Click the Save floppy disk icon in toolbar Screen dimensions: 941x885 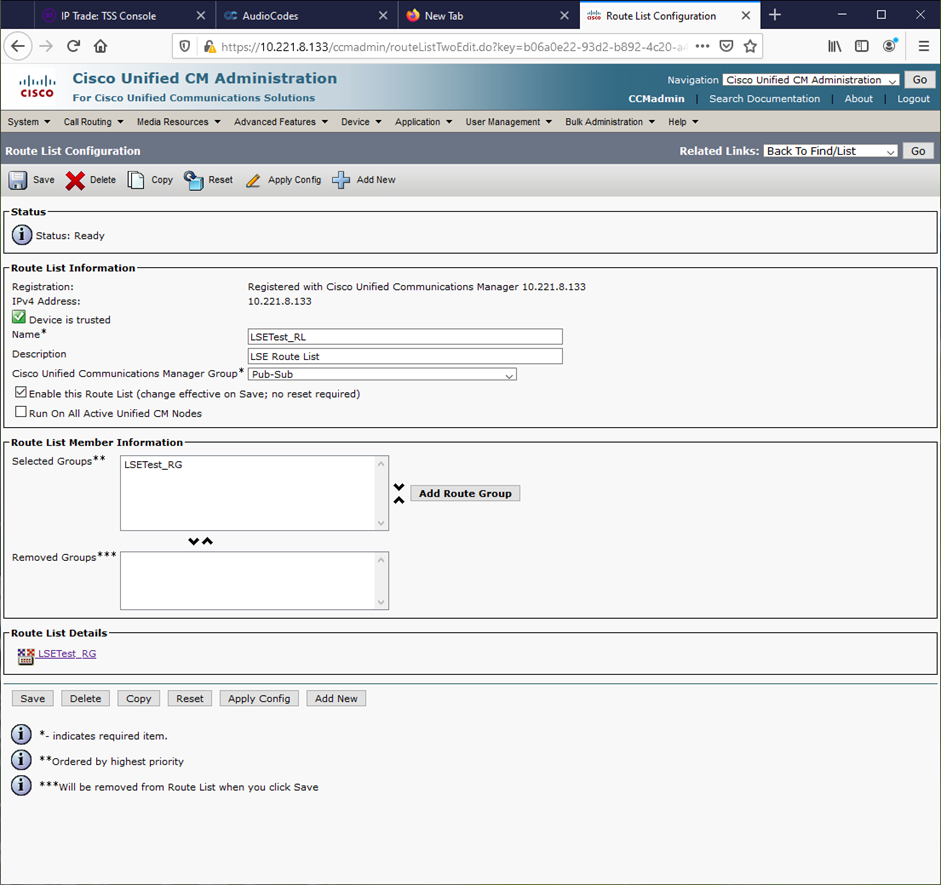click(18, 180)
